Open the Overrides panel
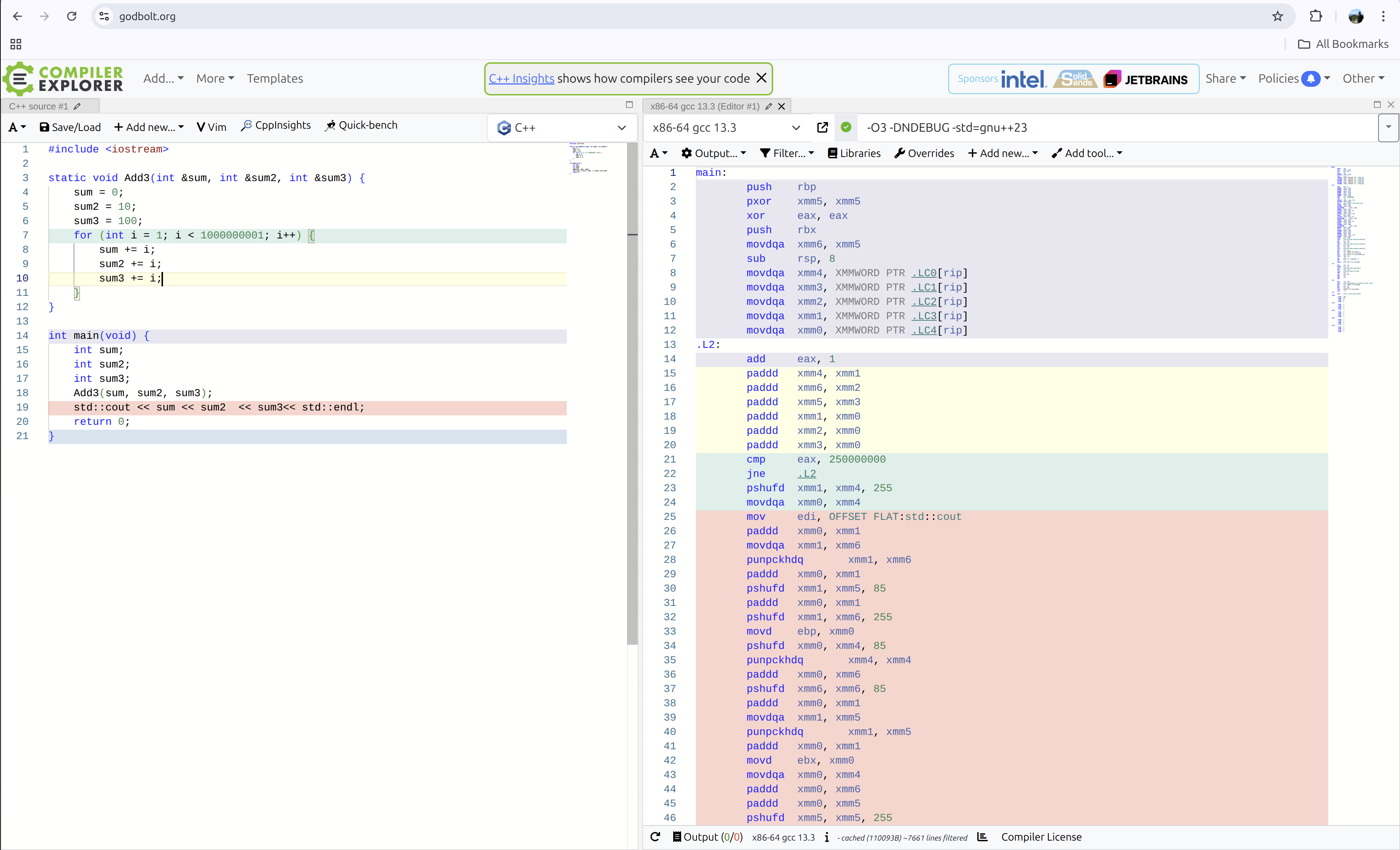1400x850 pixels. (x=924, y=153)
